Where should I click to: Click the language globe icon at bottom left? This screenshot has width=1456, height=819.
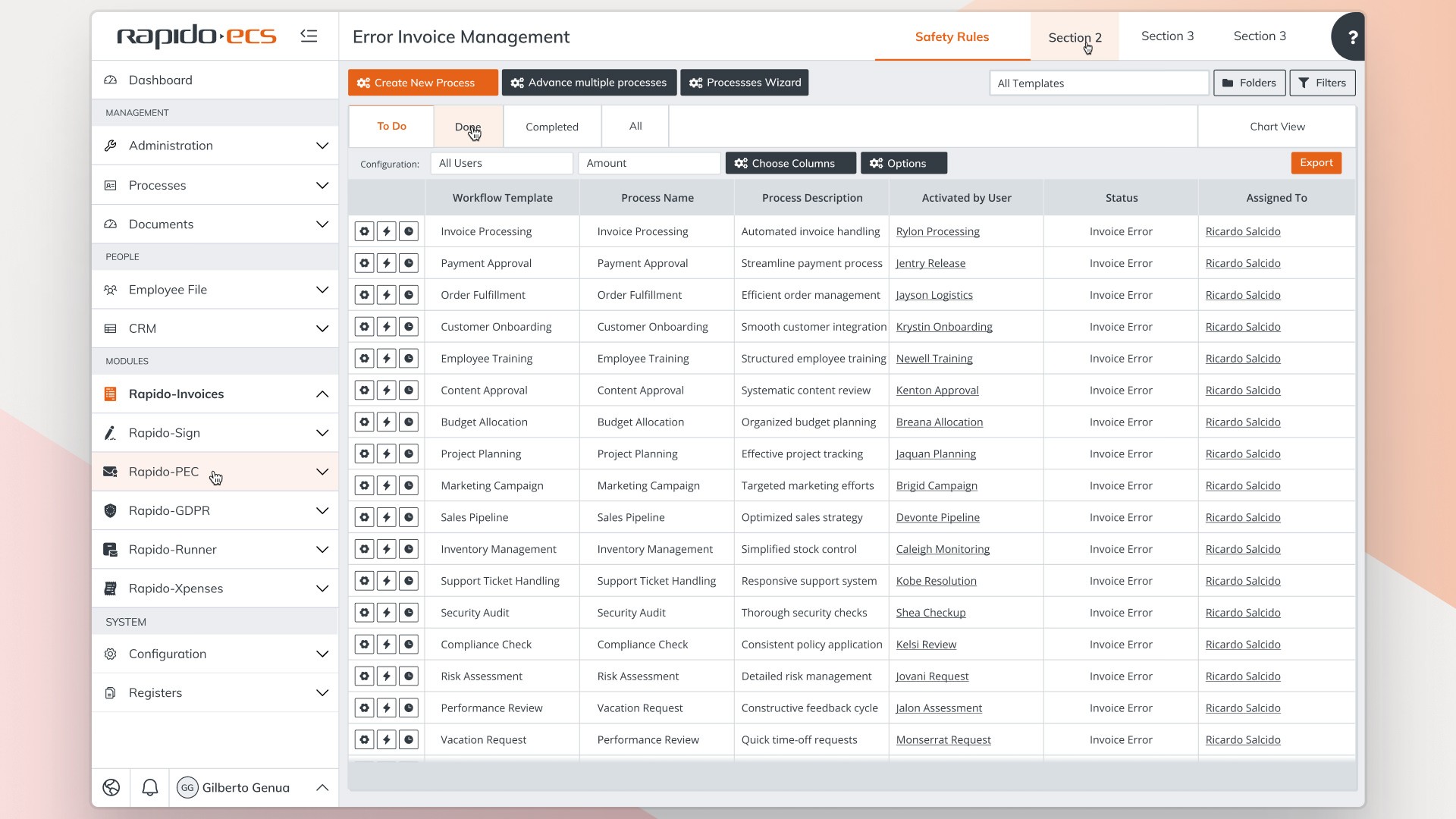click(x=111, y=787)
